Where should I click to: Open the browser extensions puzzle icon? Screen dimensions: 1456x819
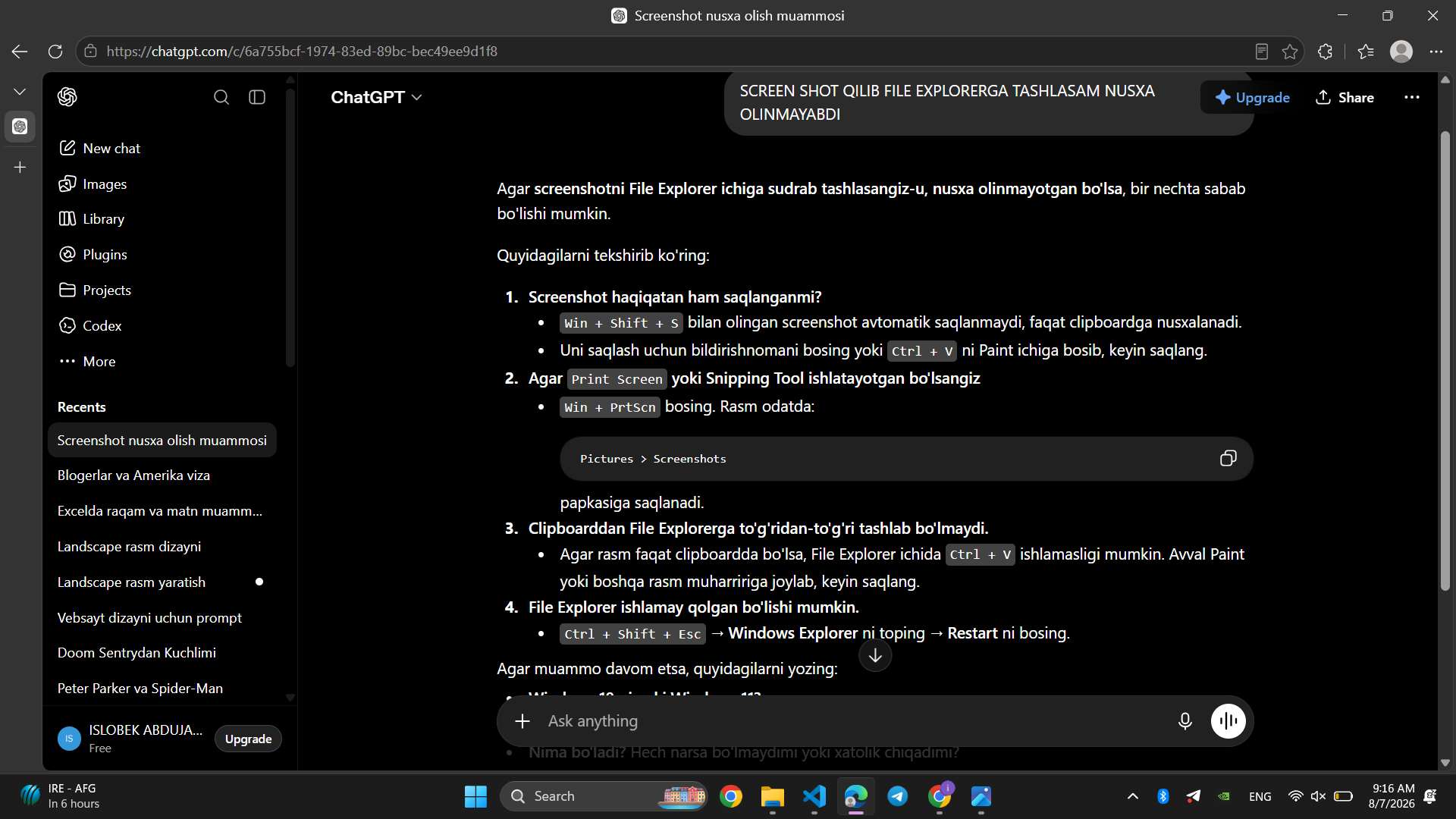click(x=1325, y=52)
